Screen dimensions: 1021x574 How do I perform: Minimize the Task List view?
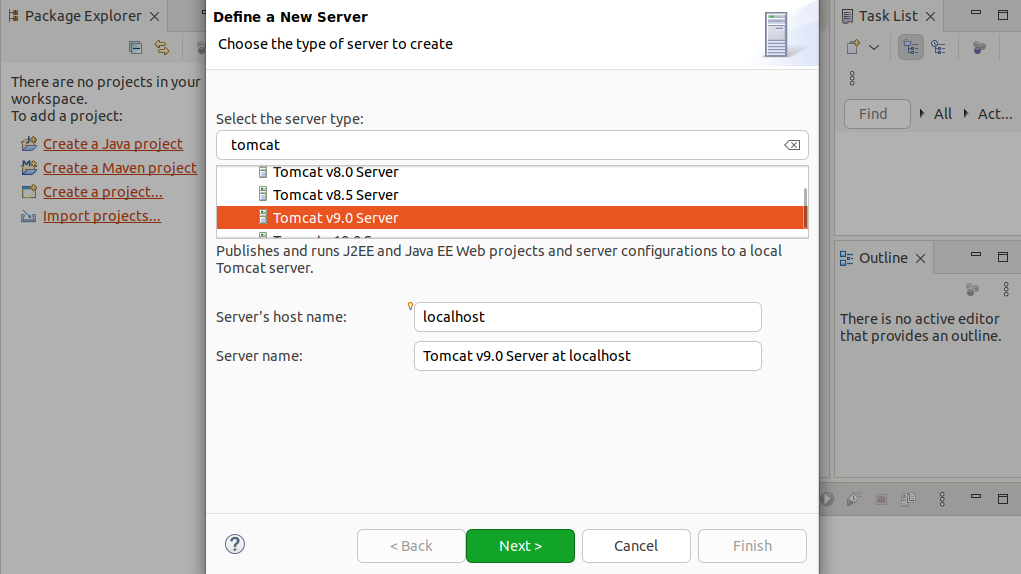tap(975, 12)
